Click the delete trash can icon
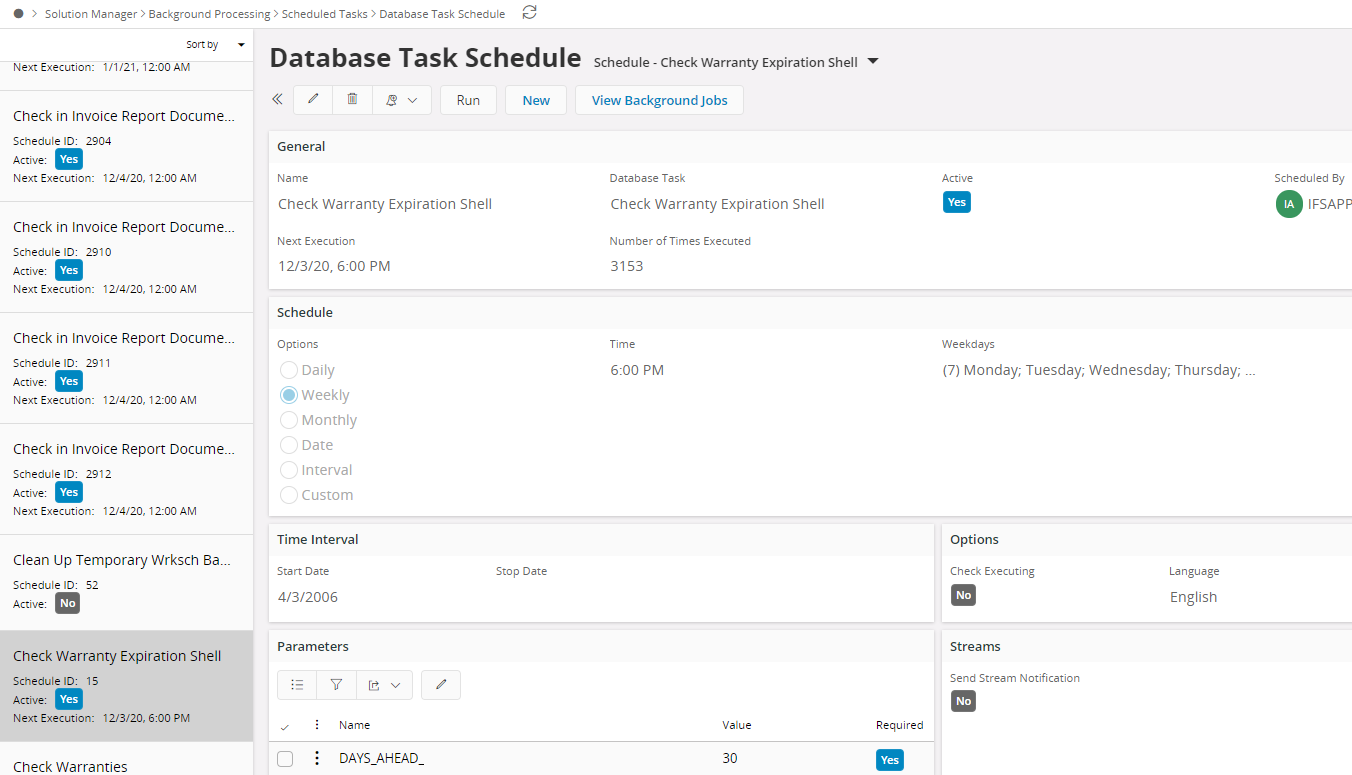 (352, 99)
